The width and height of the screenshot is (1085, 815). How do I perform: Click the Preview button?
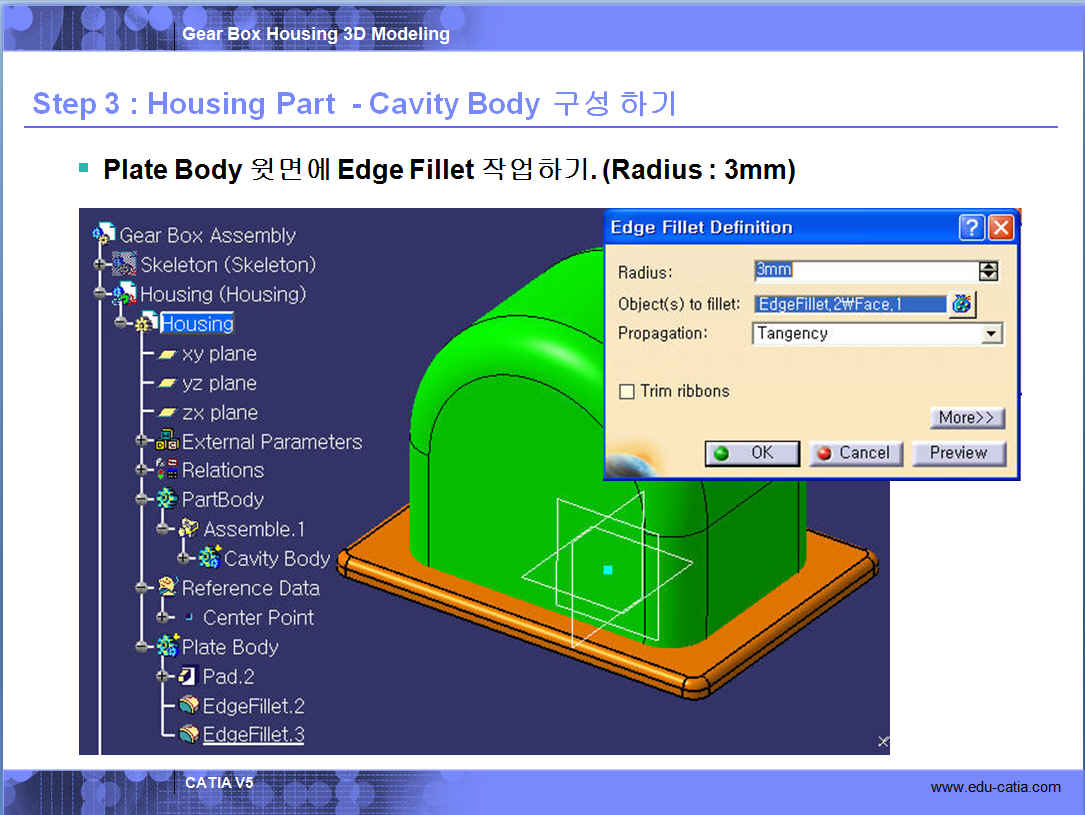coord(958,453)
